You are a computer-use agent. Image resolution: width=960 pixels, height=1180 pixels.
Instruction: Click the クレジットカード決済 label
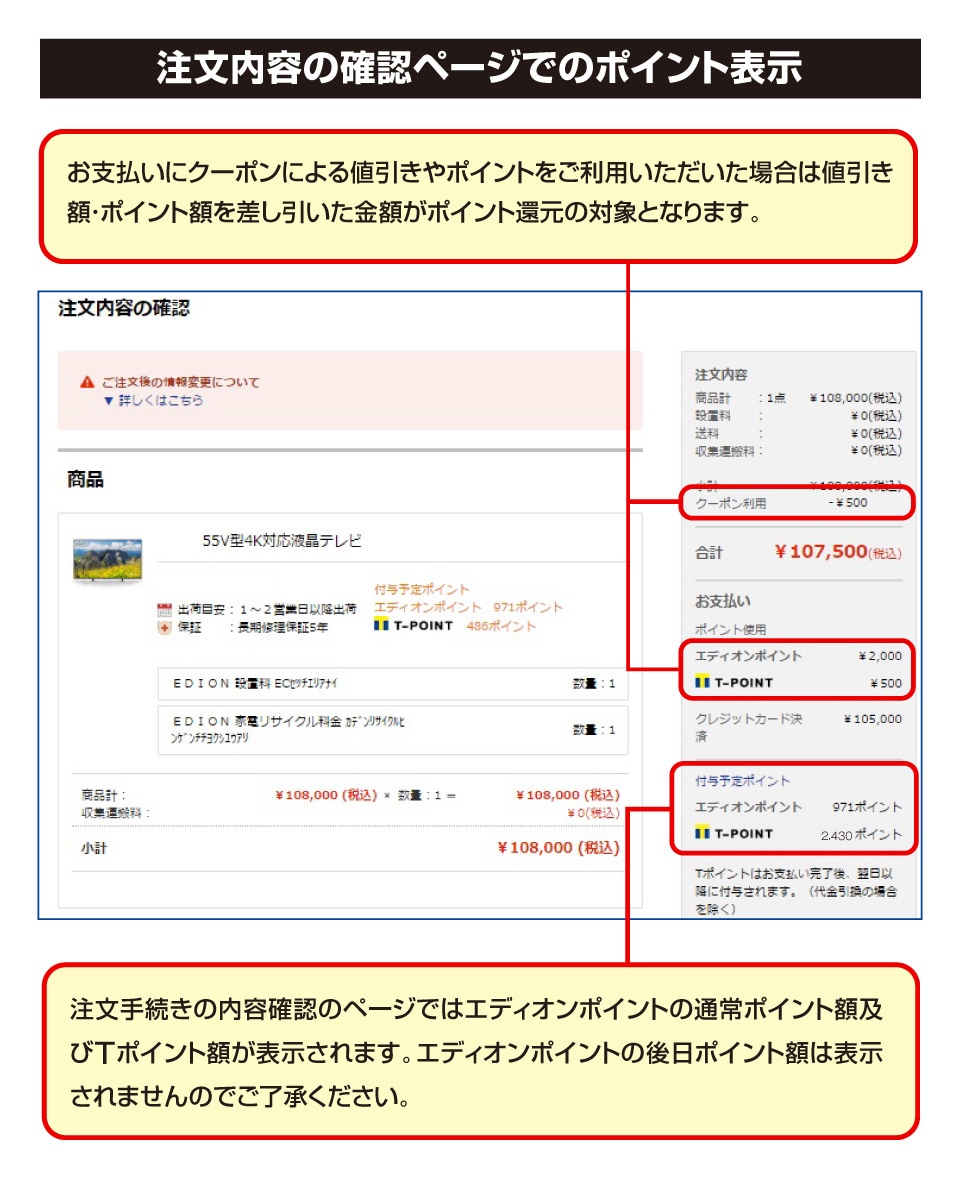pos(749,727)
